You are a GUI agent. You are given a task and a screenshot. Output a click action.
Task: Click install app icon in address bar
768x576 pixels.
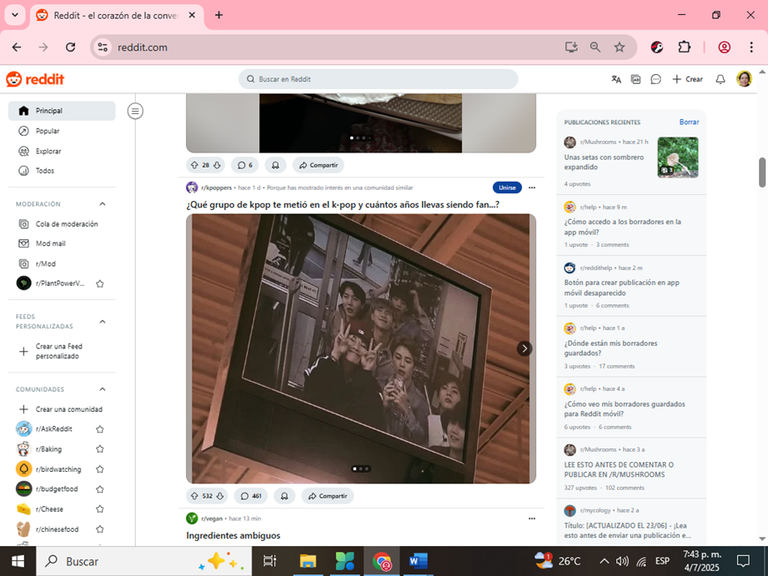(x=571, y=47)
